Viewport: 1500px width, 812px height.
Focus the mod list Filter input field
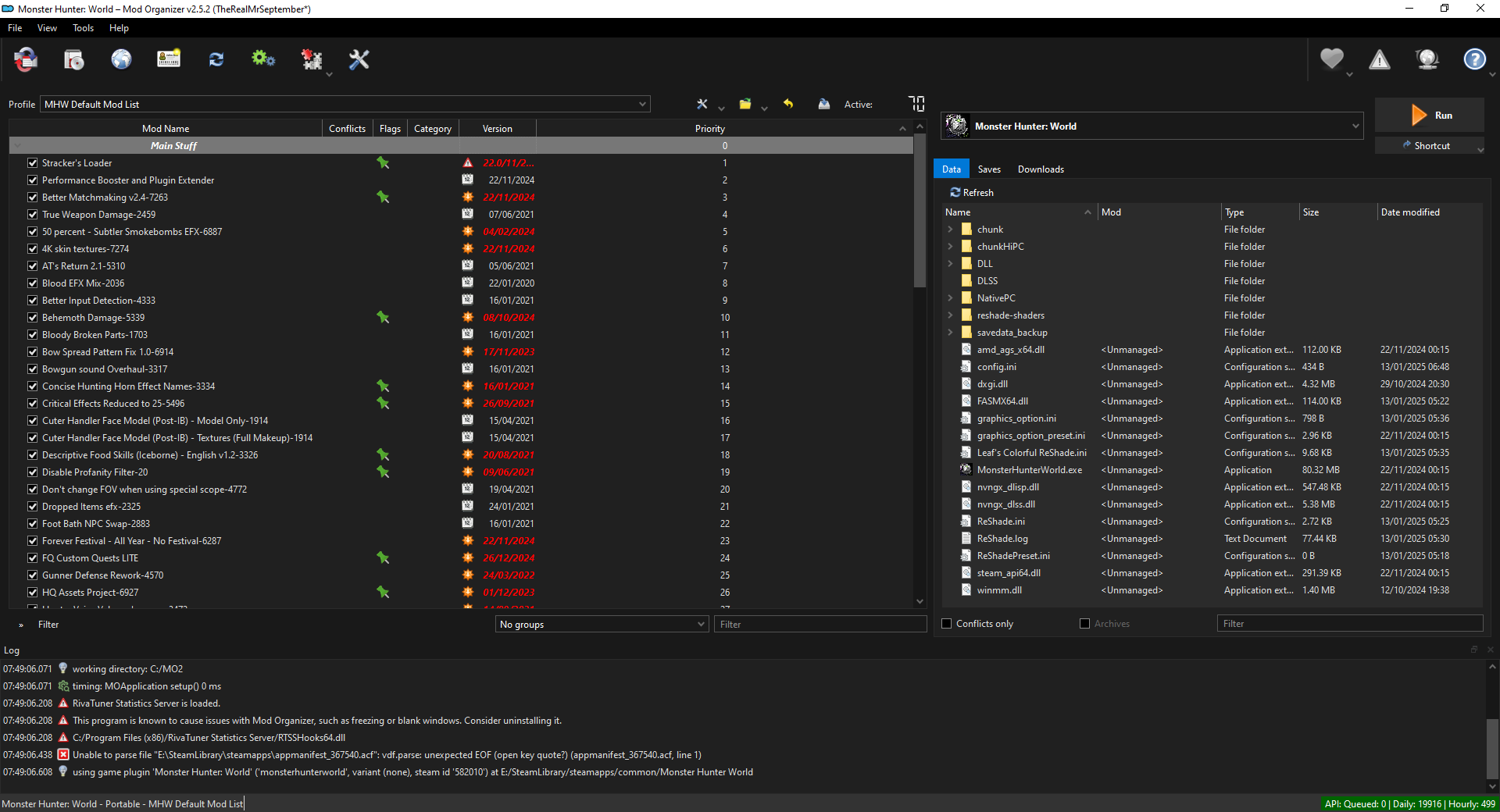(x=820, y=624)
